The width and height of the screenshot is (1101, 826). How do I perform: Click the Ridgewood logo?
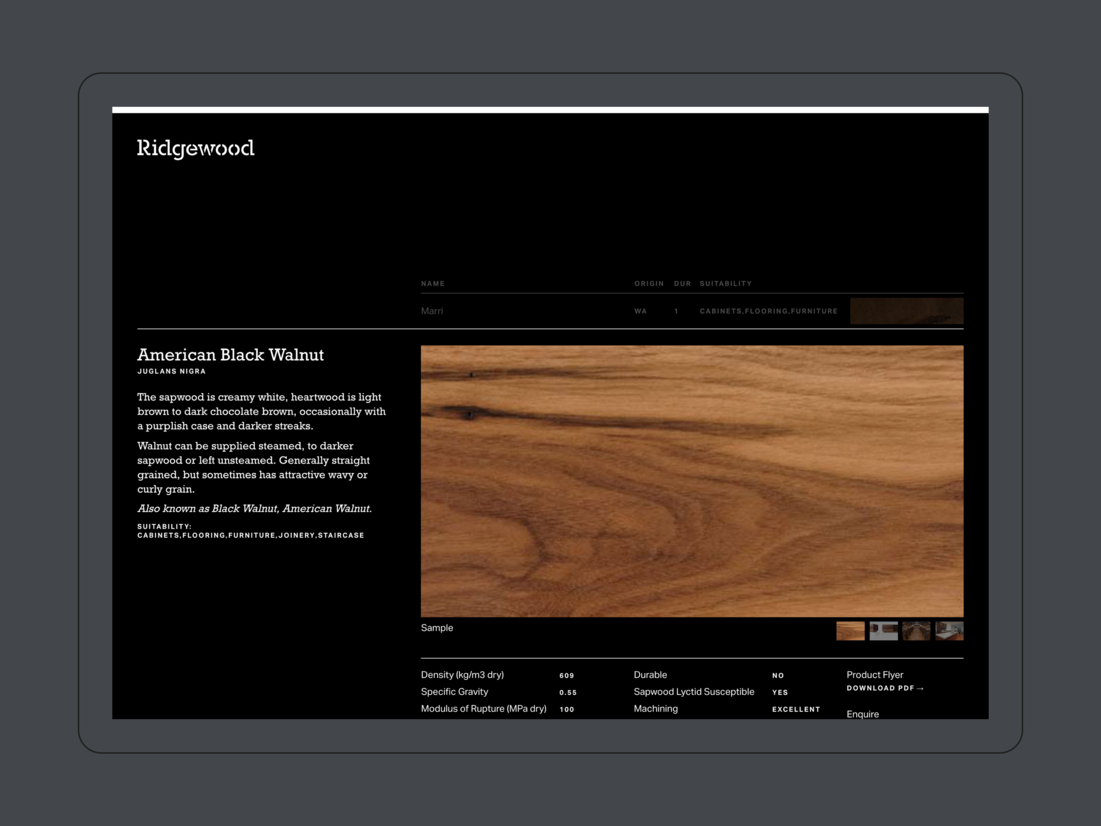(x=196, y=149)
